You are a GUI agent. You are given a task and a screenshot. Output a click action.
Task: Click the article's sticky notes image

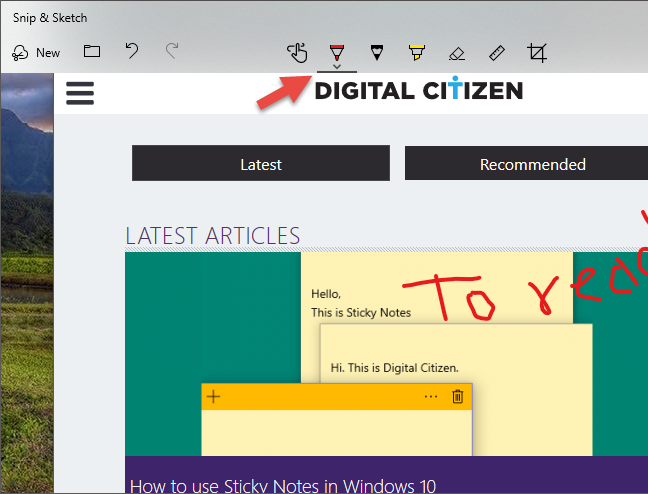(x=386, y=354)
